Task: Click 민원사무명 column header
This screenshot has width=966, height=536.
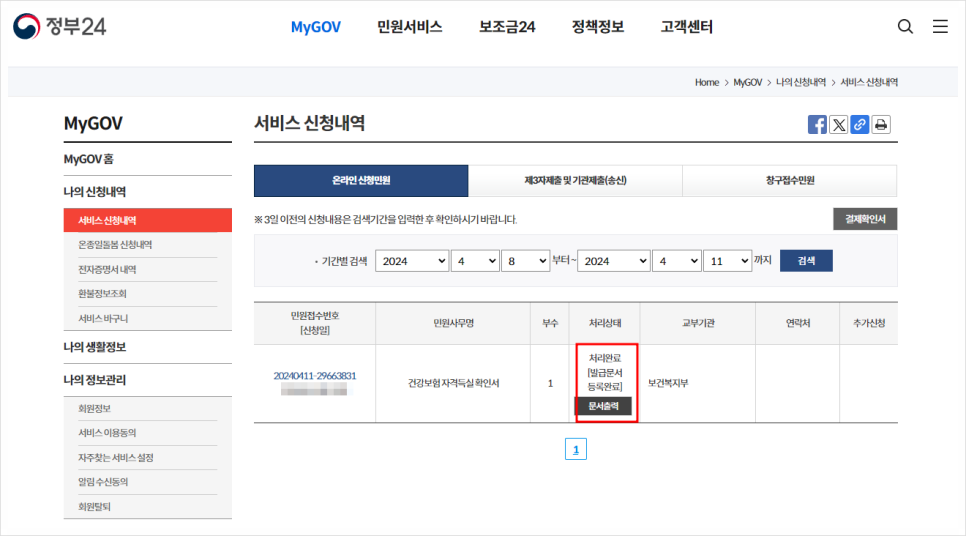Action: click(x=453, y=323)
